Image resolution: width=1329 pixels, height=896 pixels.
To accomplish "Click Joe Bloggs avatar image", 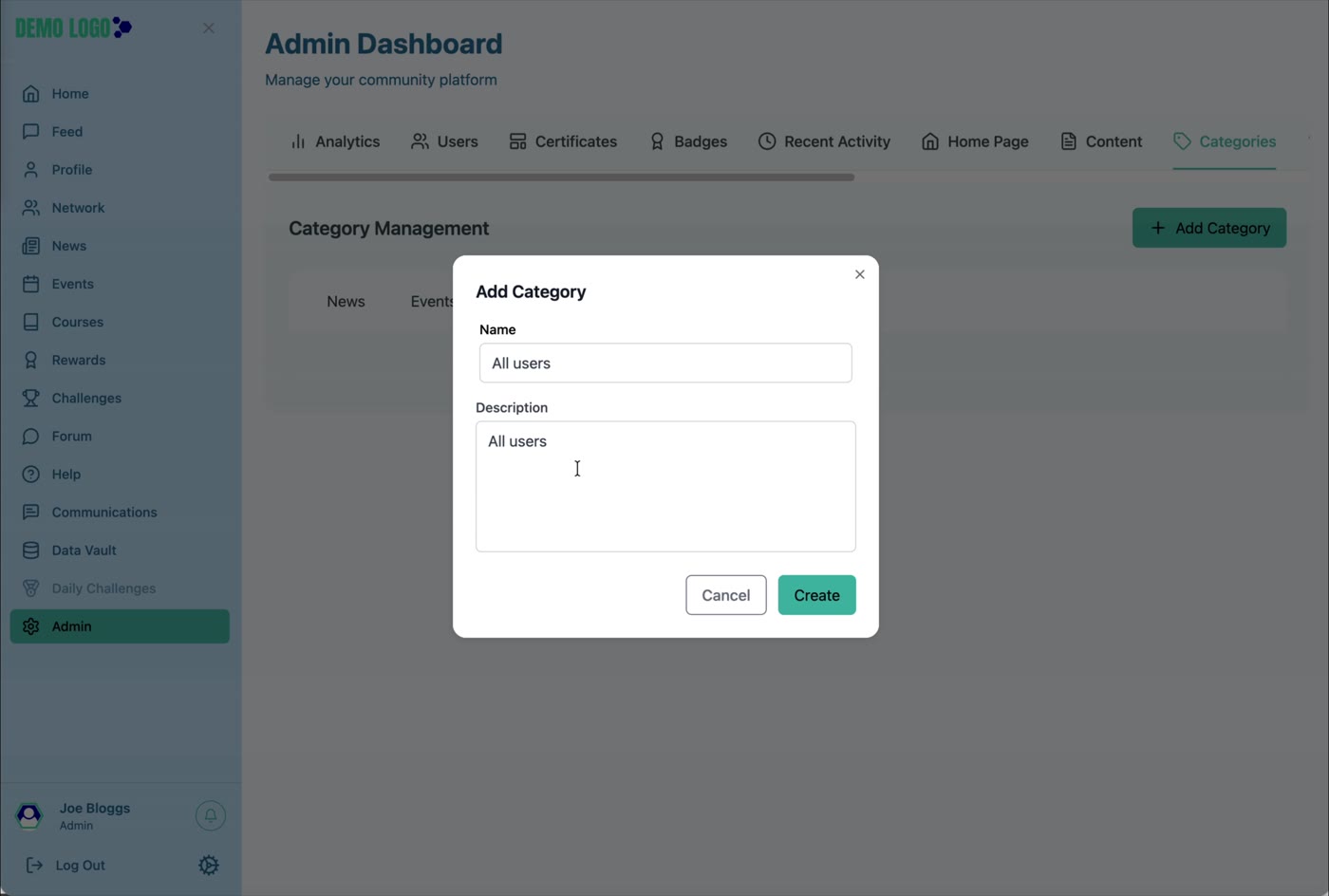I will 29,815.
